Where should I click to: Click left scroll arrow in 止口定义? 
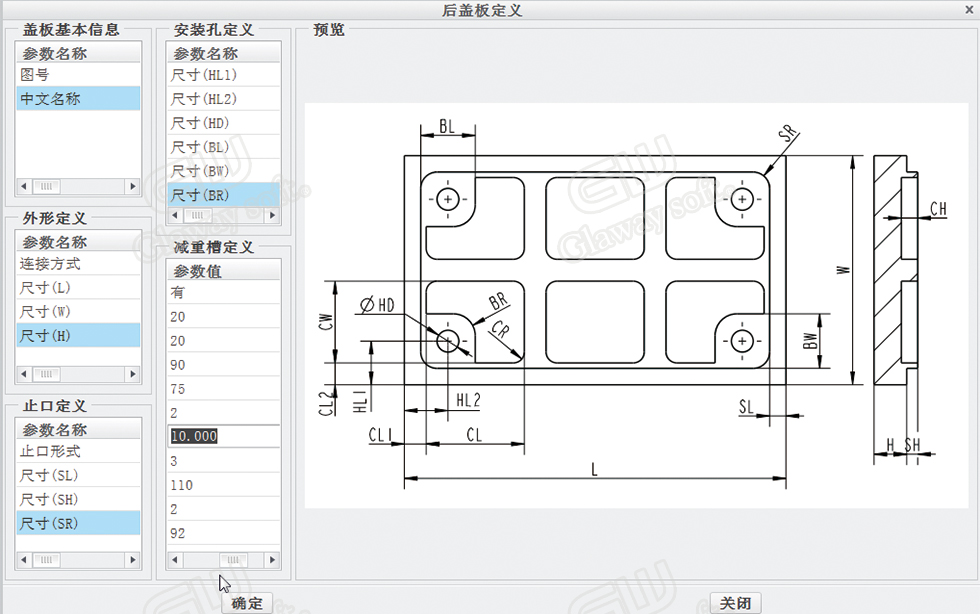24,560
